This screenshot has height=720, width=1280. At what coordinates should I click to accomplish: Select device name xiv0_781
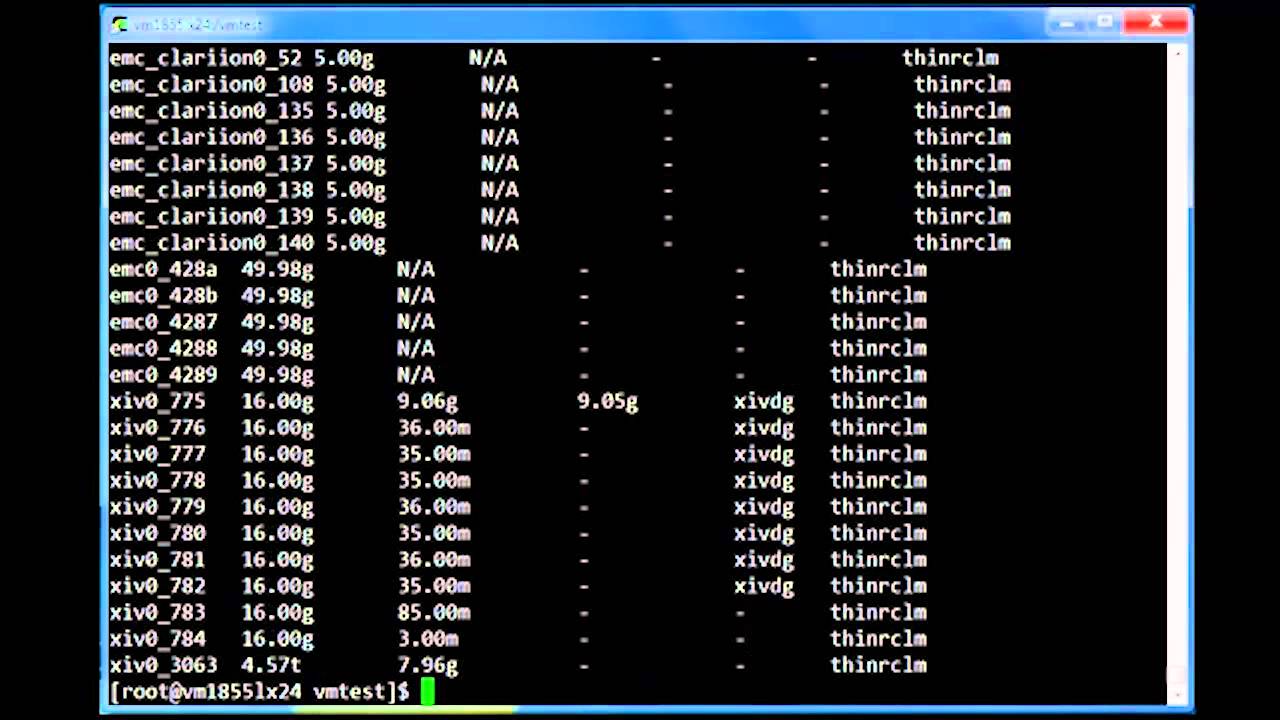tap(157, 560)
